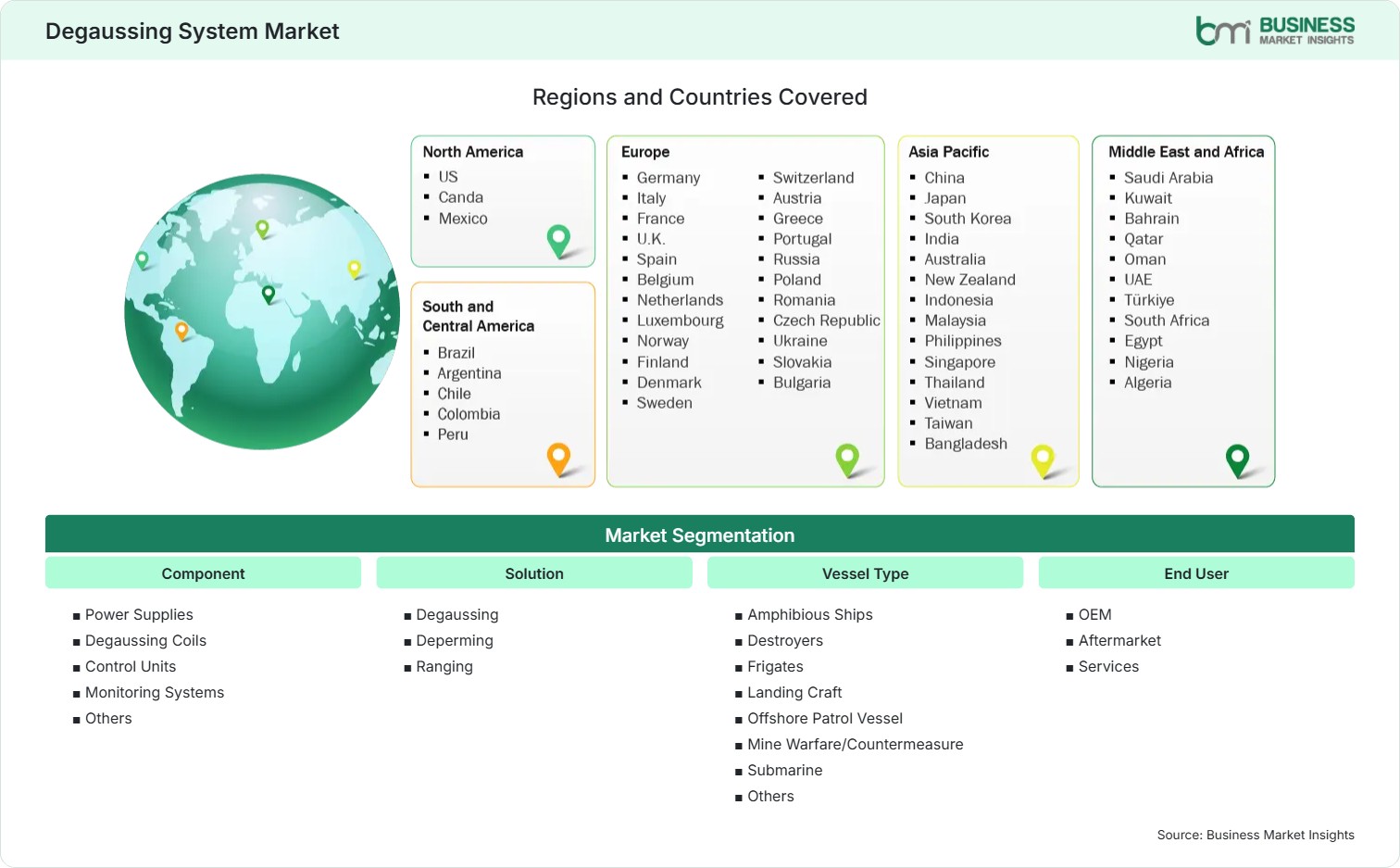Image resolution: width=1400 pixels, height=868 pixels.
Task: Click the green pin on the globe's left edge
Action: [142, 260]
